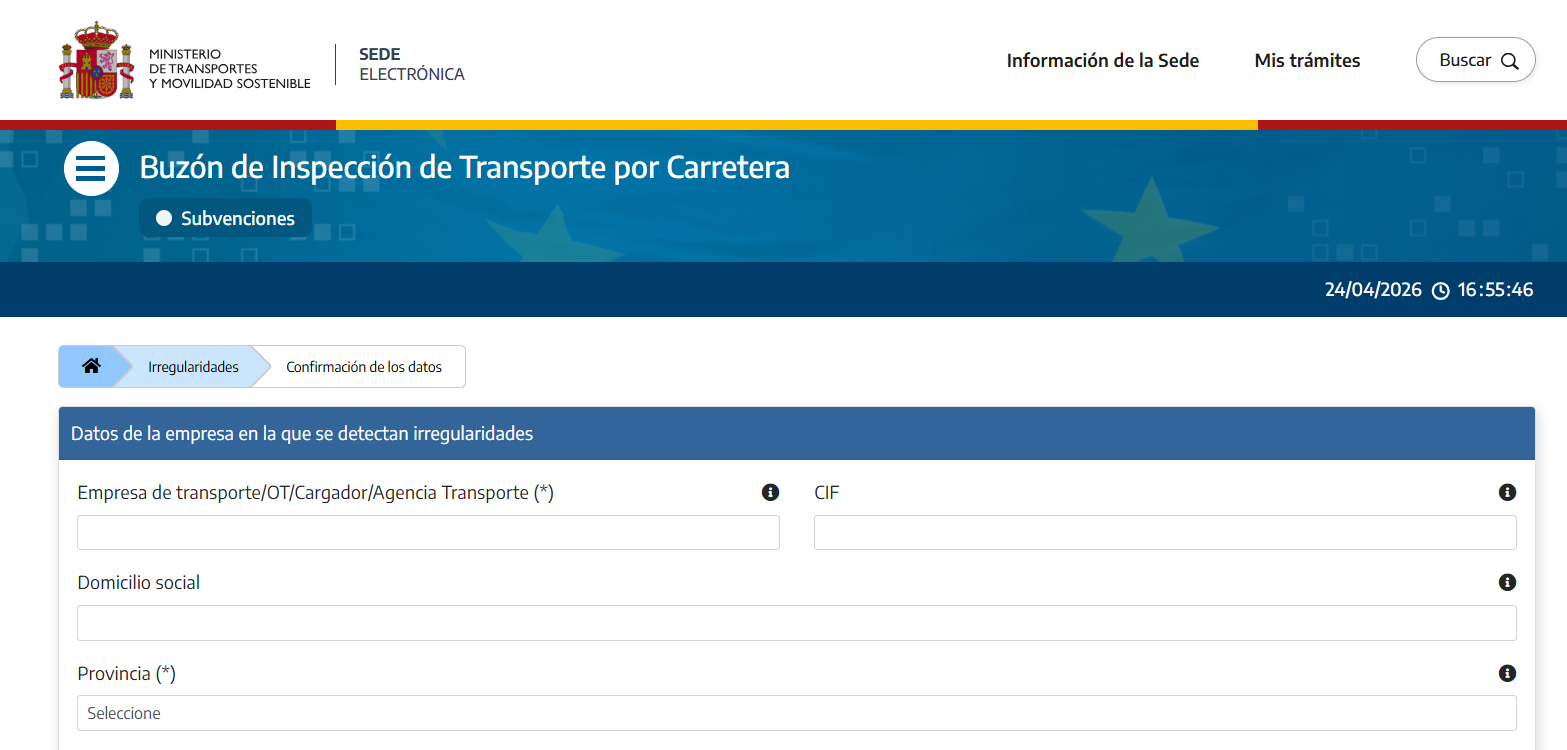Viewport: 1567px width, 750px height.
Task: Click the Sede Electrónica link
Action: [x=411, y=64]
